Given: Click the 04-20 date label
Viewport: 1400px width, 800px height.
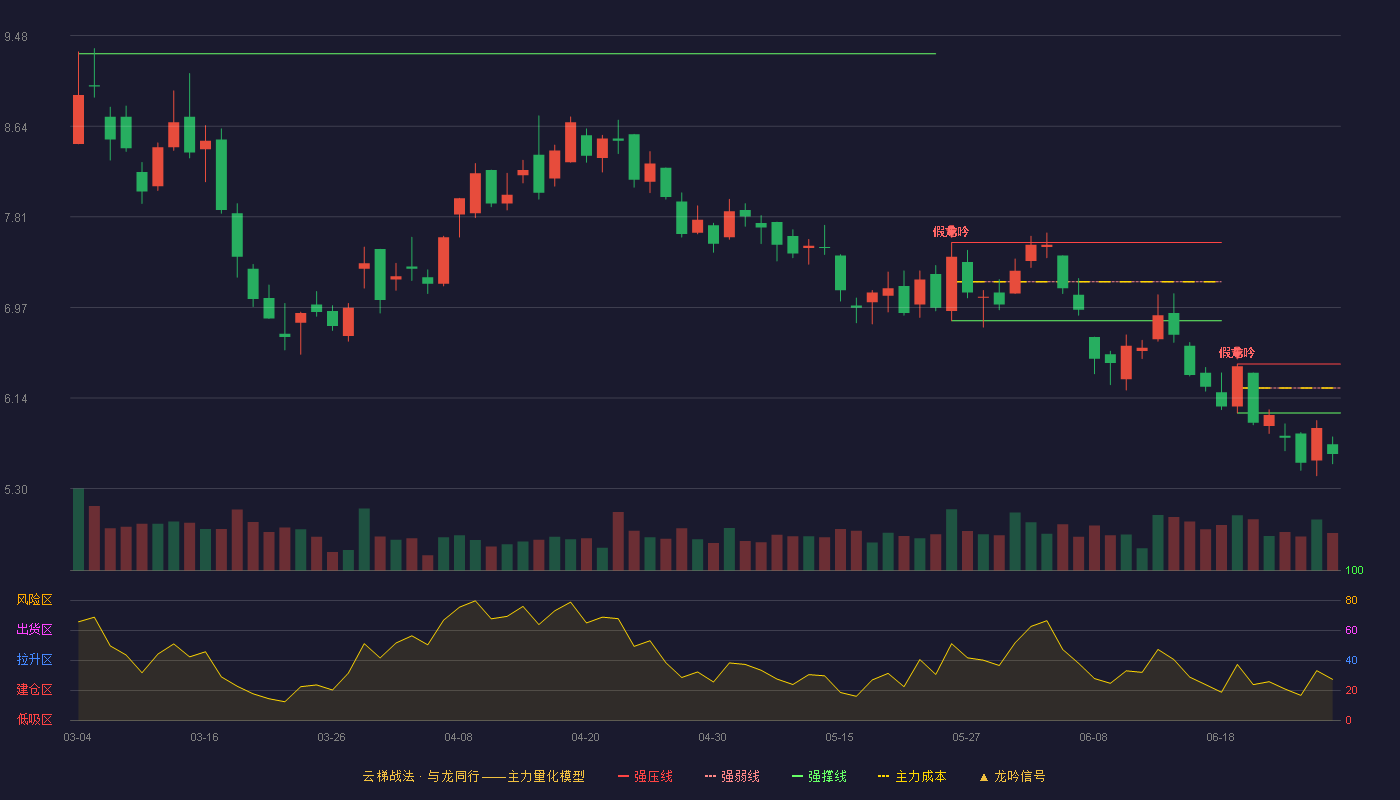Looking at the screenshot, I should [x=585, y=737].
